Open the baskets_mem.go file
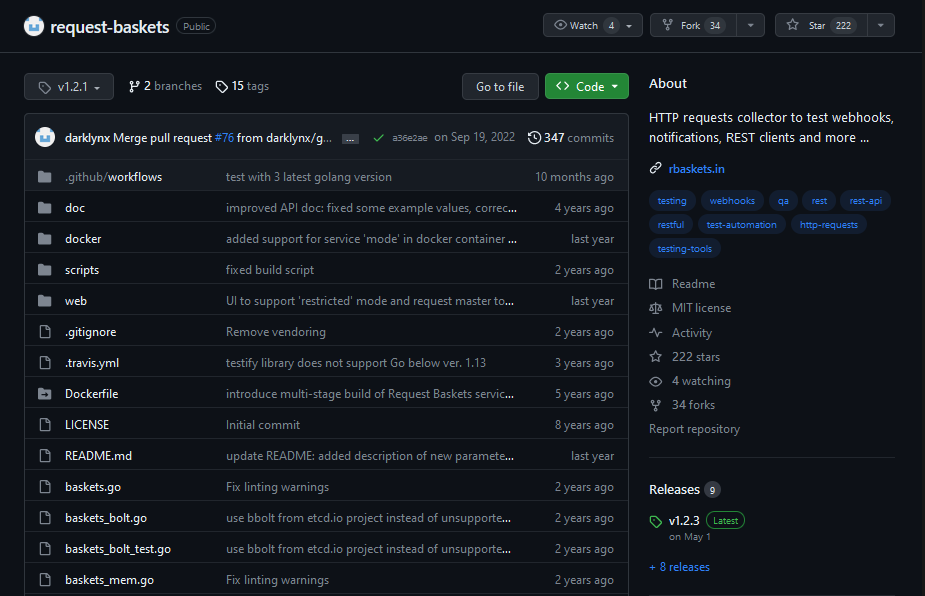925x596 pixels. pos(109,580)
